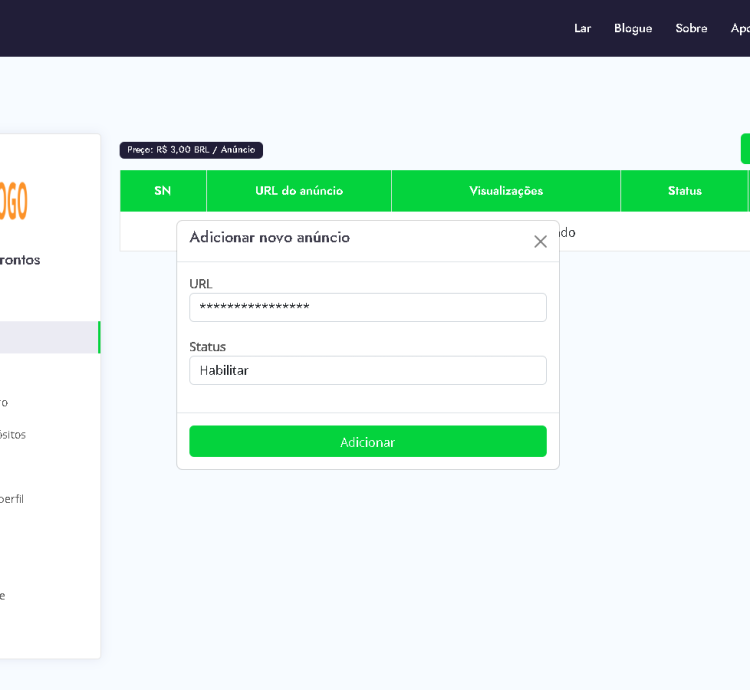Click the cut-off Apo menu item
This screenshot has width=750, height=690.
coord(740,28)
